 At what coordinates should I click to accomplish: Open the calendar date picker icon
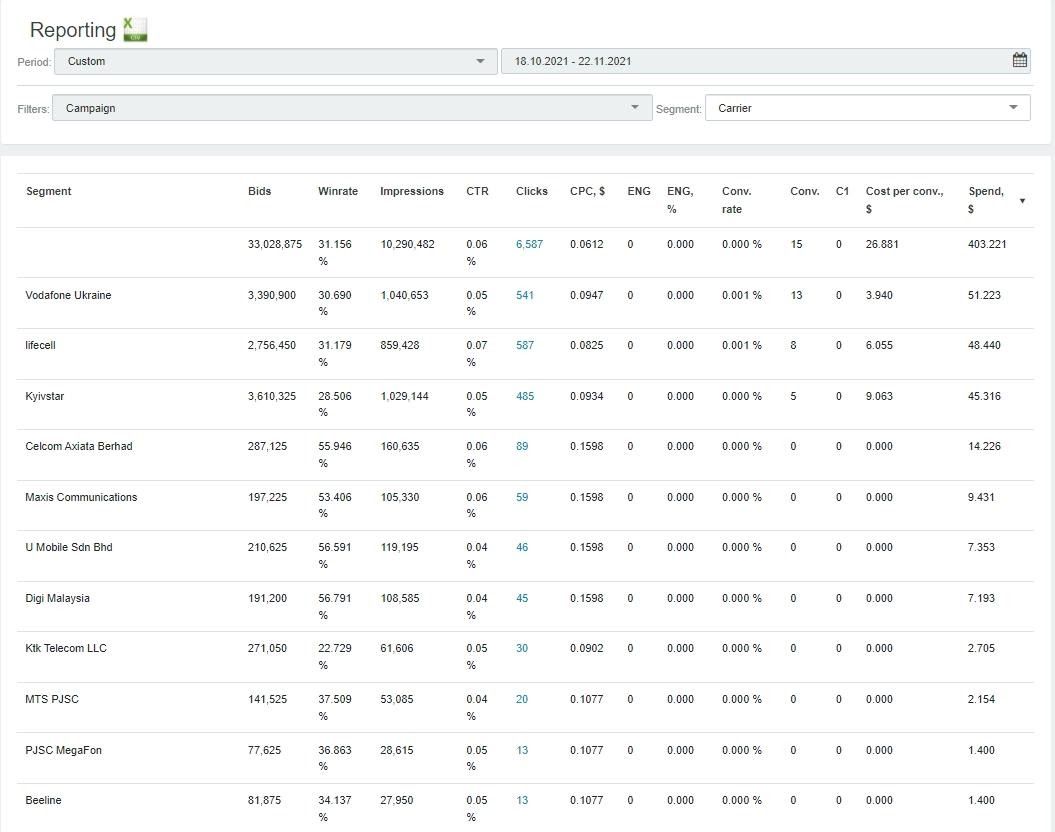pos(1019,61)
